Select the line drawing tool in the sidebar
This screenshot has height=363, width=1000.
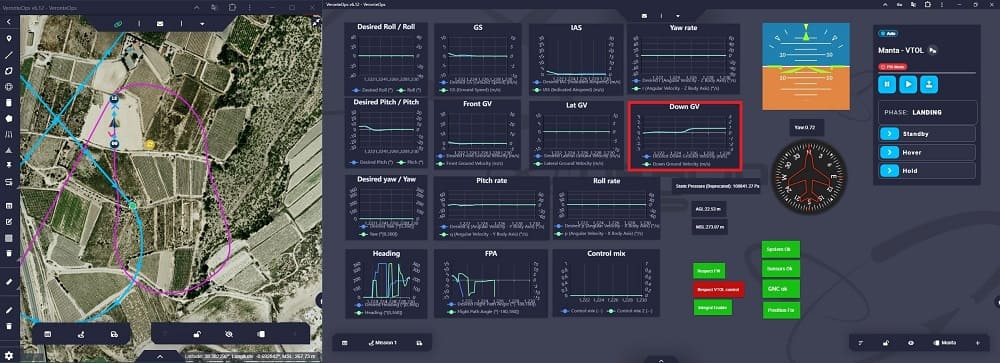pos(9,55)
